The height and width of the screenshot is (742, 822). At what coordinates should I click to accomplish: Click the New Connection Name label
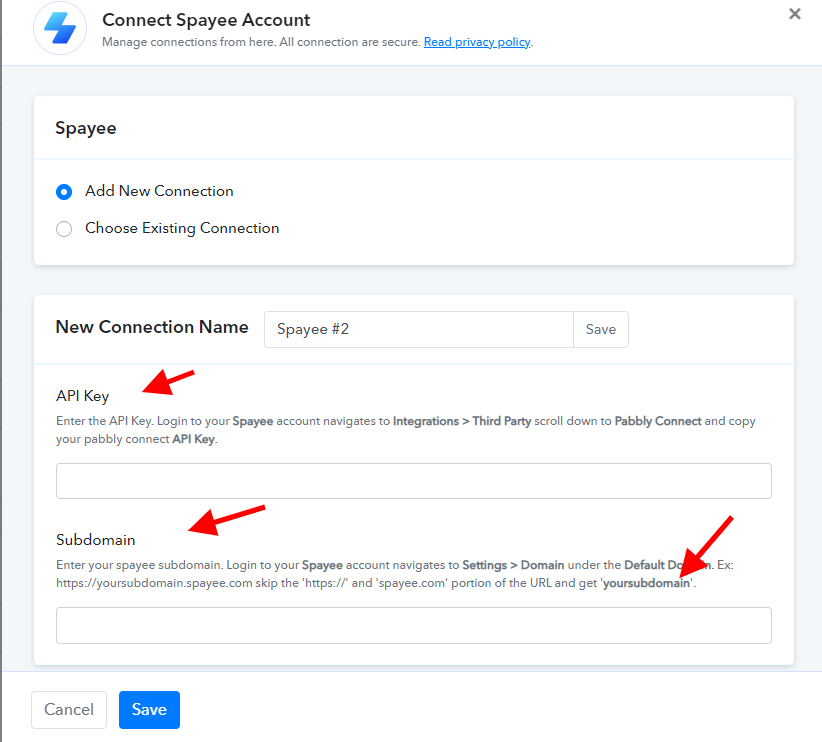coord(152,327)
